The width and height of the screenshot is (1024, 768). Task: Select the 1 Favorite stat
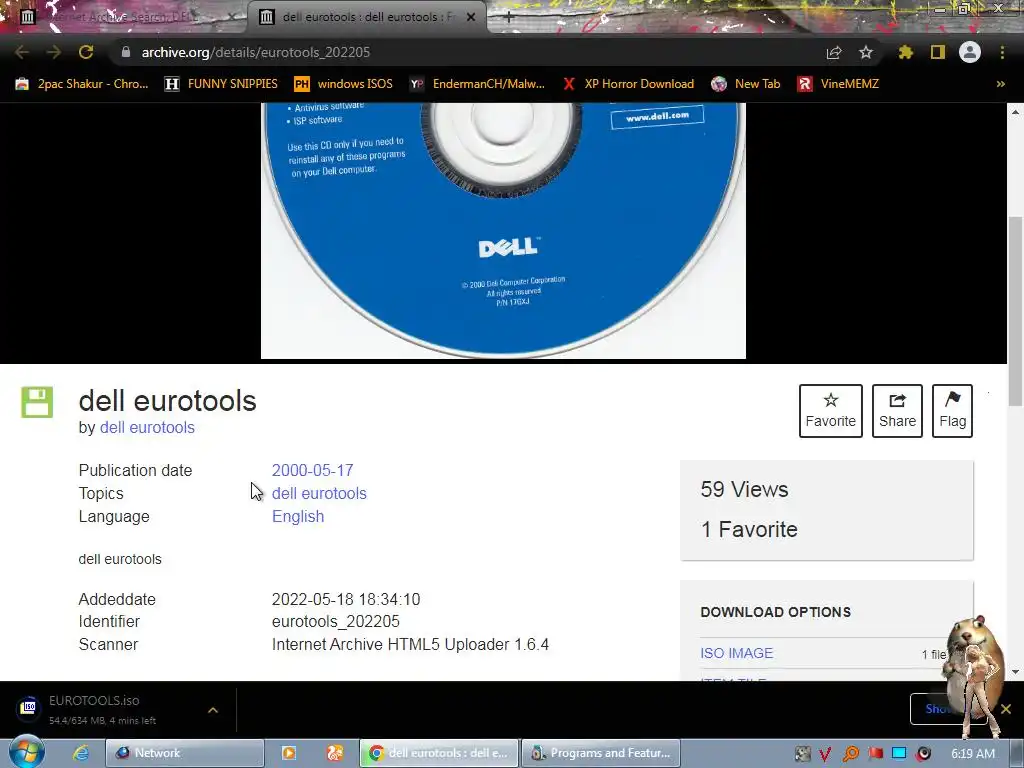pyautogui.click(x=749, y=529)
